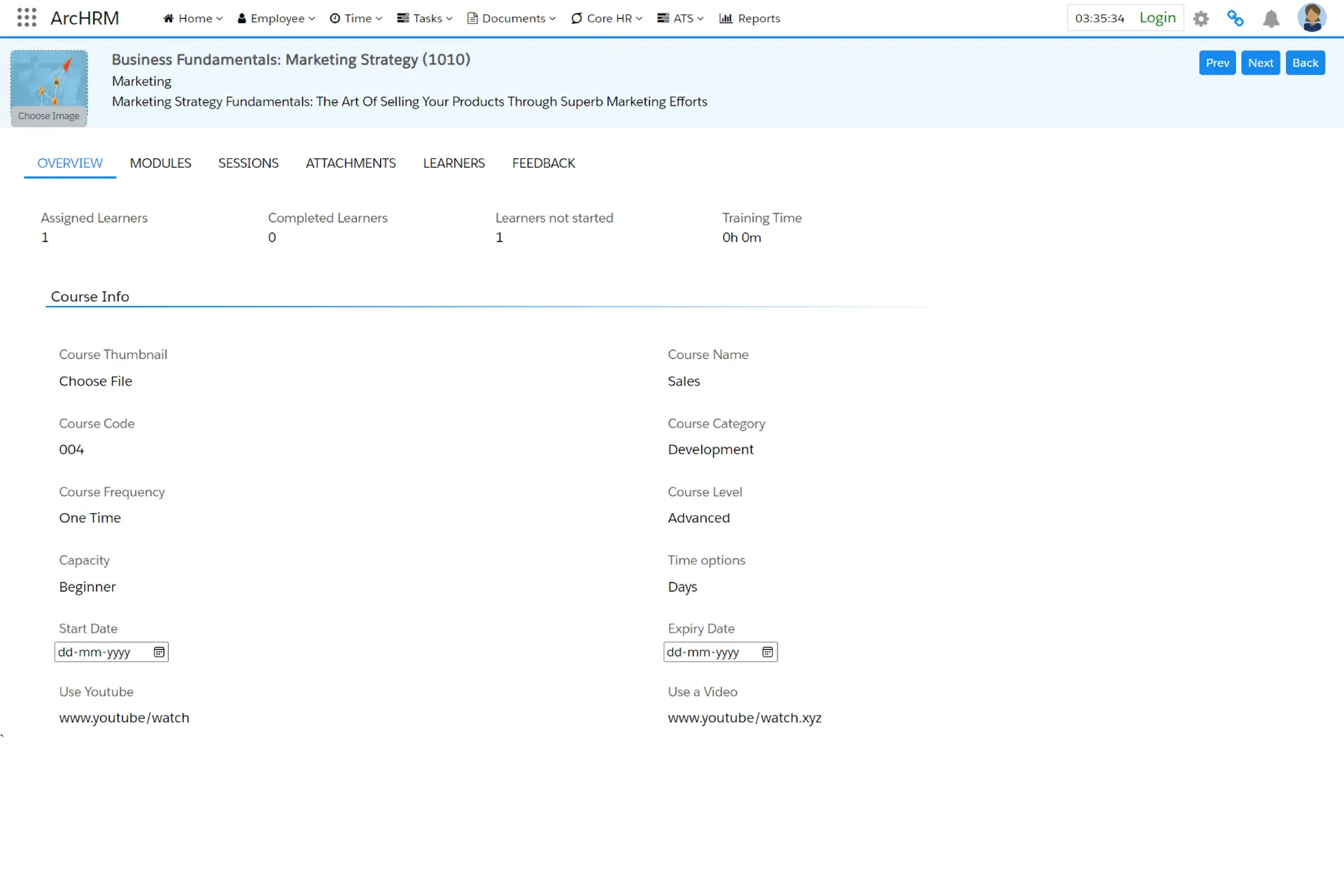Screen dimensions: 1344x896
Task: Click the green Login link
Action: coord(1157,18)
